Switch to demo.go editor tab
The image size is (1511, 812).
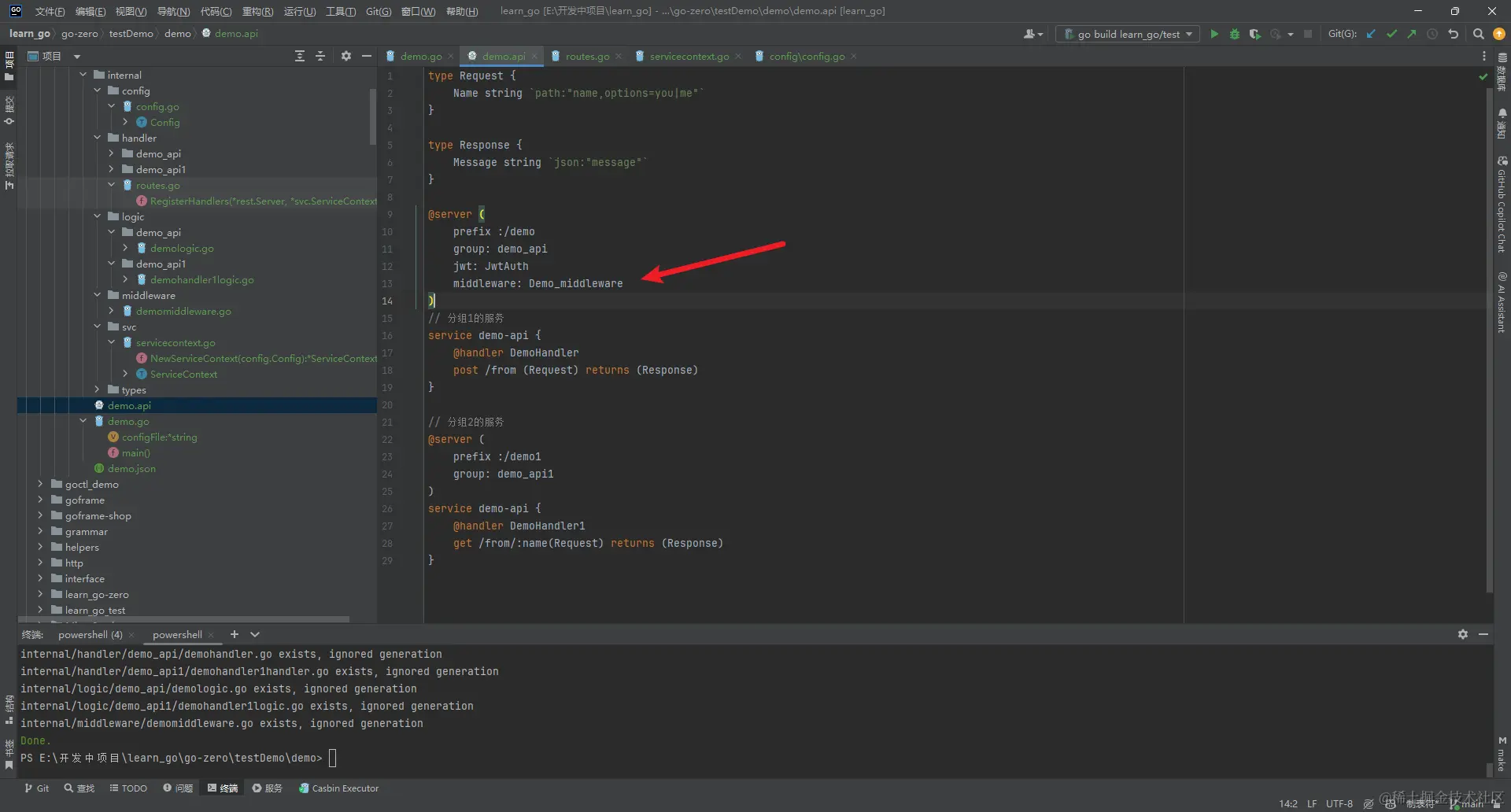tap(421, 56)
